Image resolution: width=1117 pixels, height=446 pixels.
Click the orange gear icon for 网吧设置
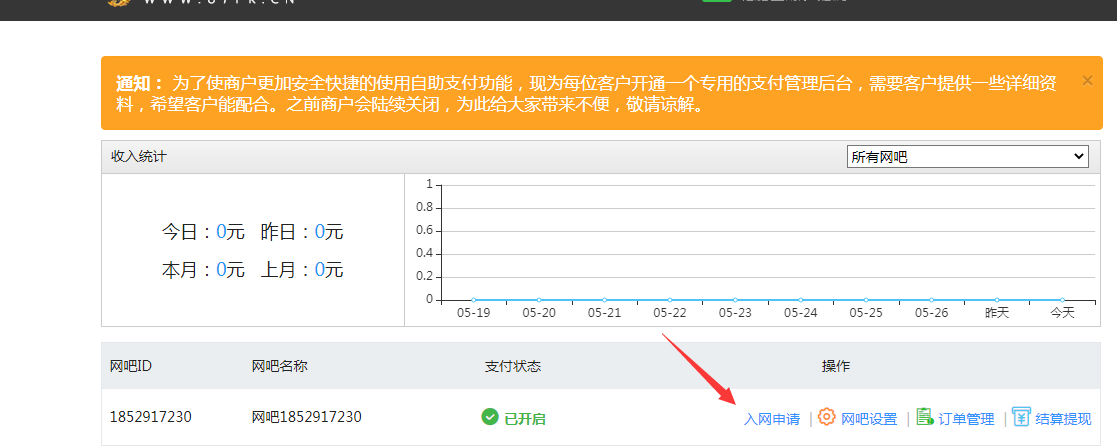(x=826, y=417)
